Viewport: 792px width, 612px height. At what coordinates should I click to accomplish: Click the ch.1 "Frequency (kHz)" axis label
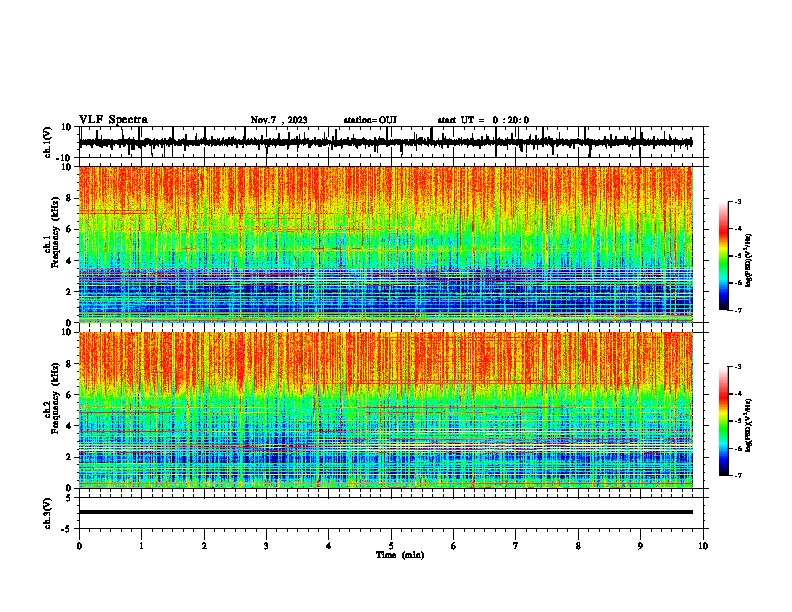(55, 232)
